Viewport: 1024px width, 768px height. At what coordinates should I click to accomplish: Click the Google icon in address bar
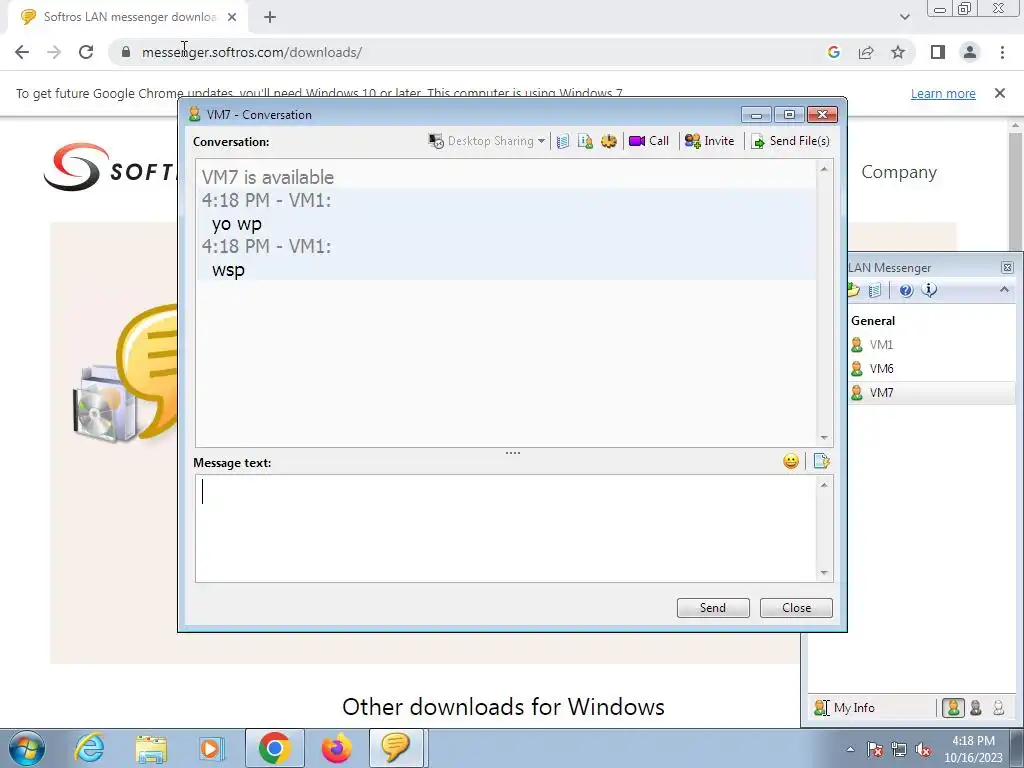pyautogui.click(x=833, y=52)
